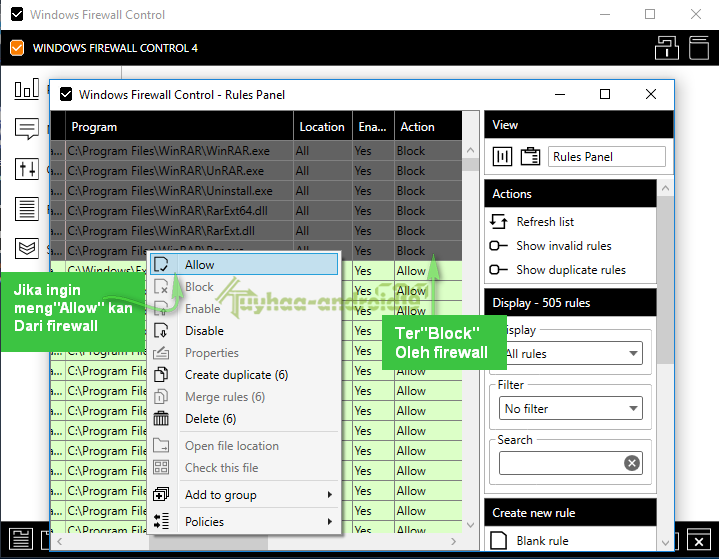Click the Blank rule page icon
The width and height of the screenshot is (719, 559).
[498, 541]
